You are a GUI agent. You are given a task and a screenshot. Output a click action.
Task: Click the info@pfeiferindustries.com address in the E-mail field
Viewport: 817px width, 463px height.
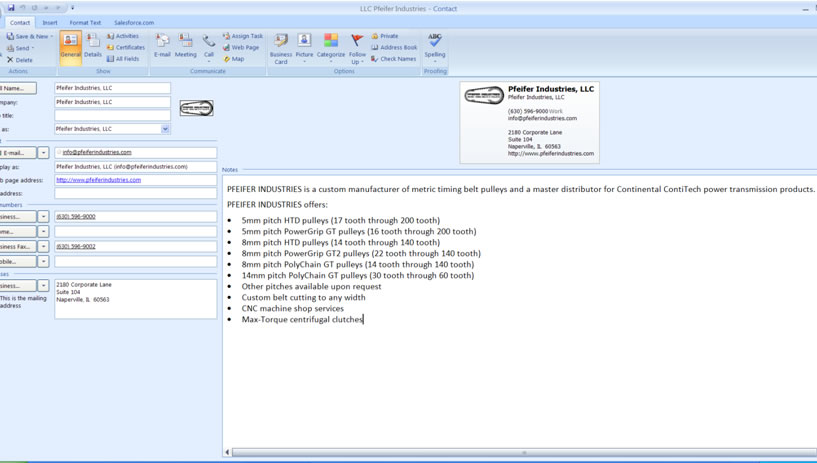pos(97,152)
